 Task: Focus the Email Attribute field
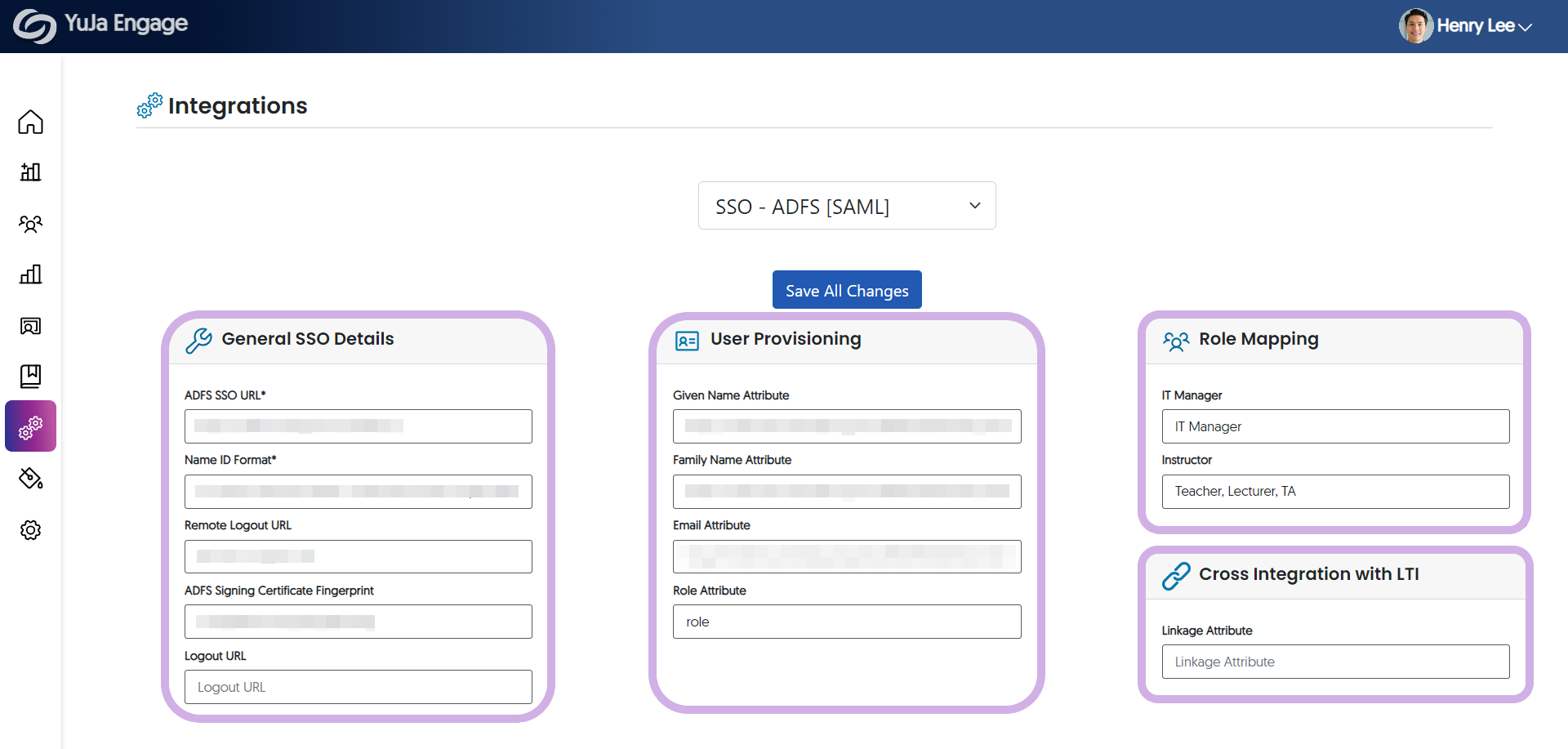(847, 556)
